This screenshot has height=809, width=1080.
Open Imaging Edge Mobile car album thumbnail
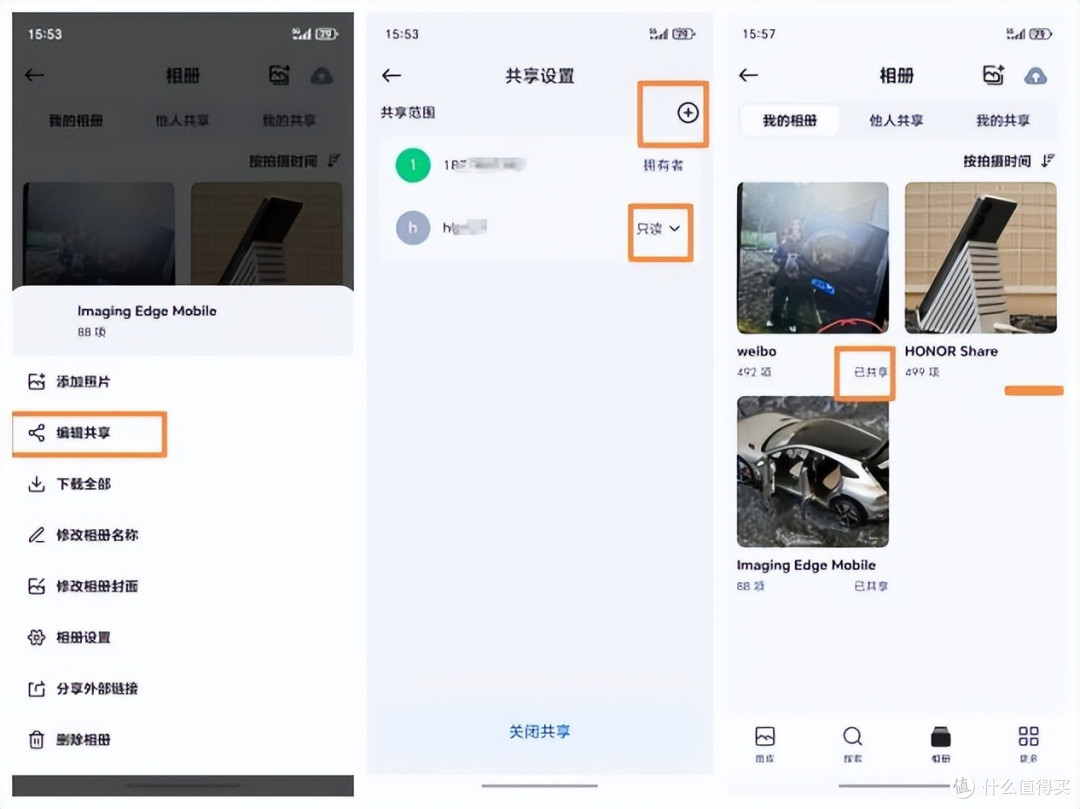(813, 472)
